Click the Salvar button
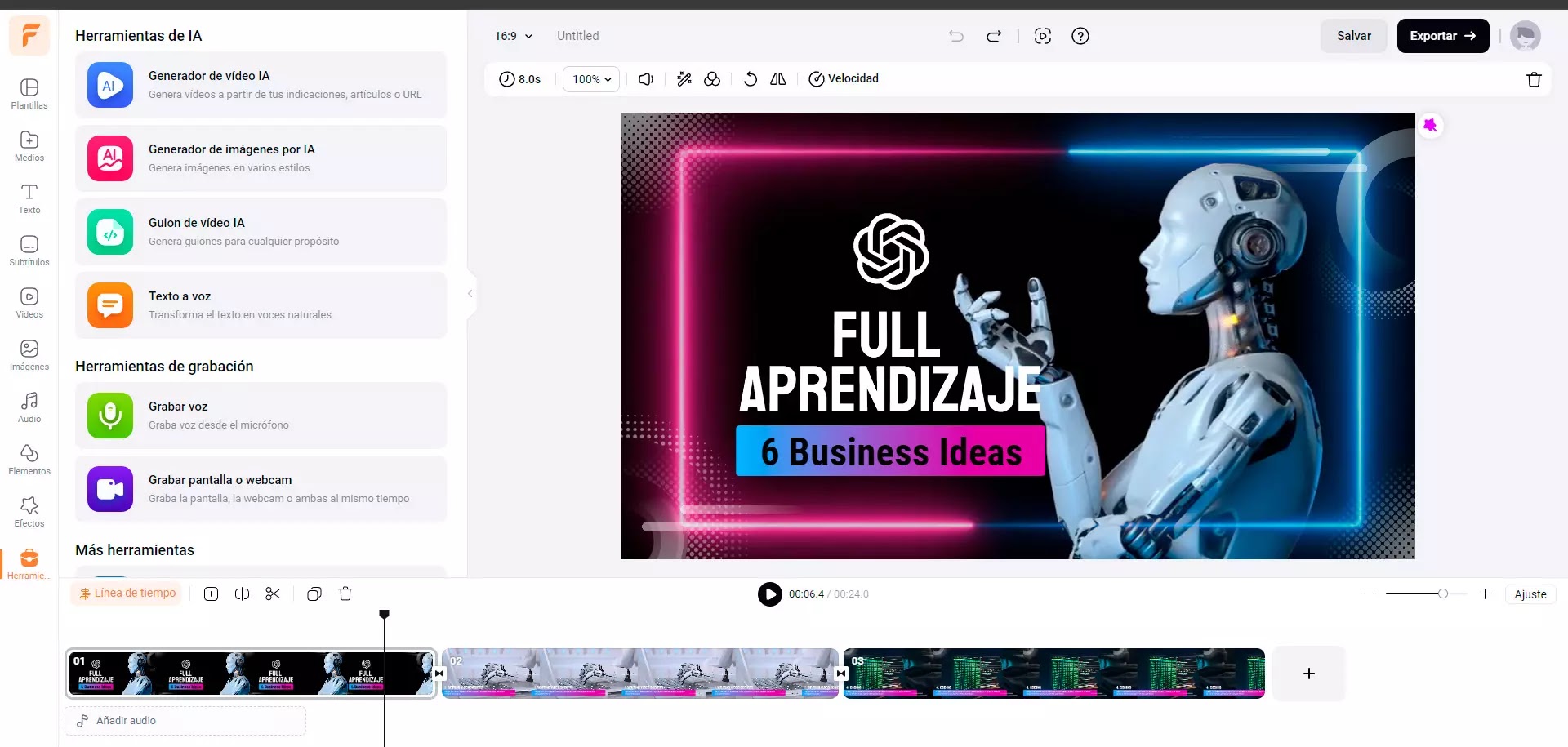1568x747 pixels. click(x=1354, y=36)
